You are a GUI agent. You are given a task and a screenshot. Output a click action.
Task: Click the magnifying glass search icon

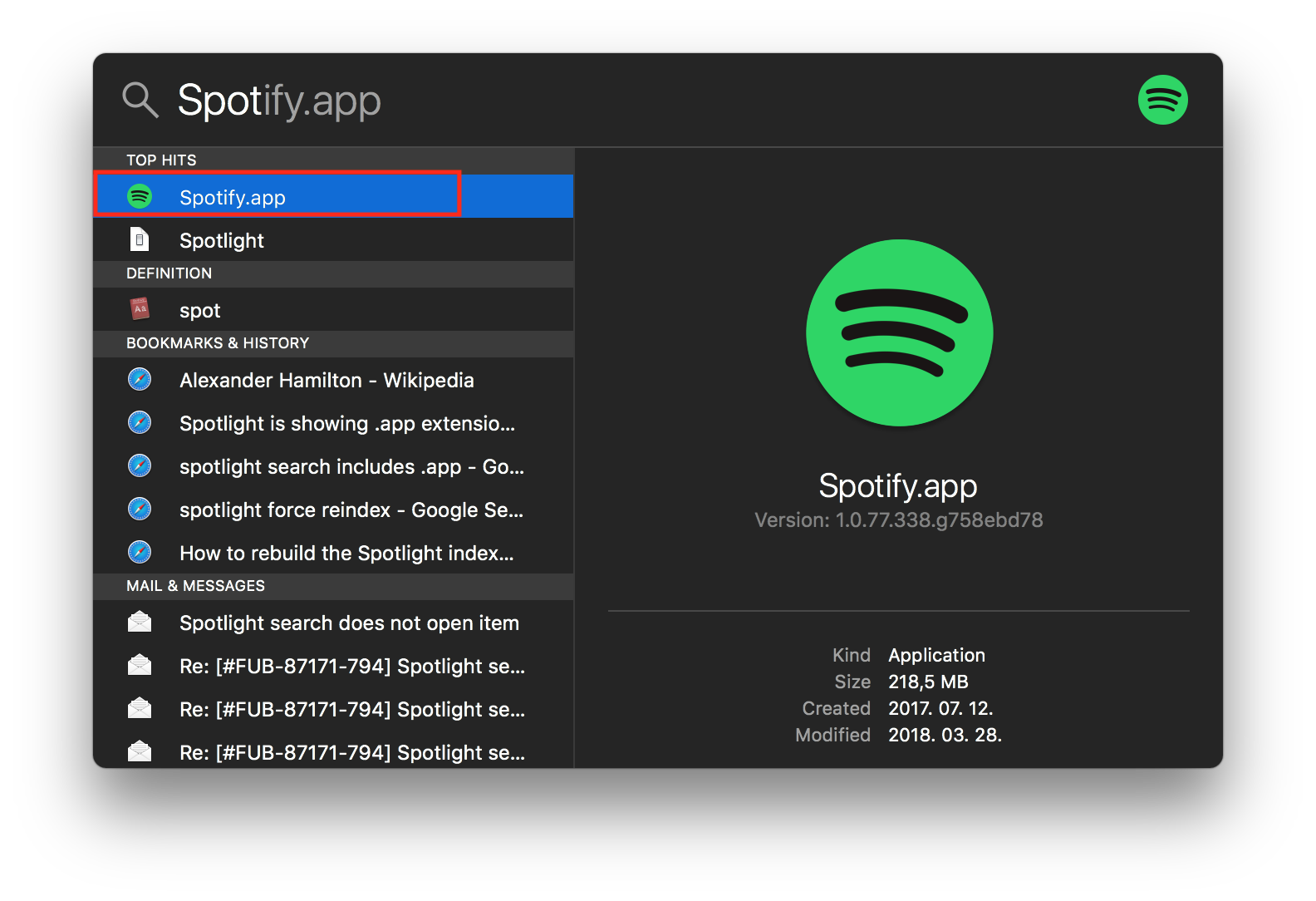[x=140, y=100]
